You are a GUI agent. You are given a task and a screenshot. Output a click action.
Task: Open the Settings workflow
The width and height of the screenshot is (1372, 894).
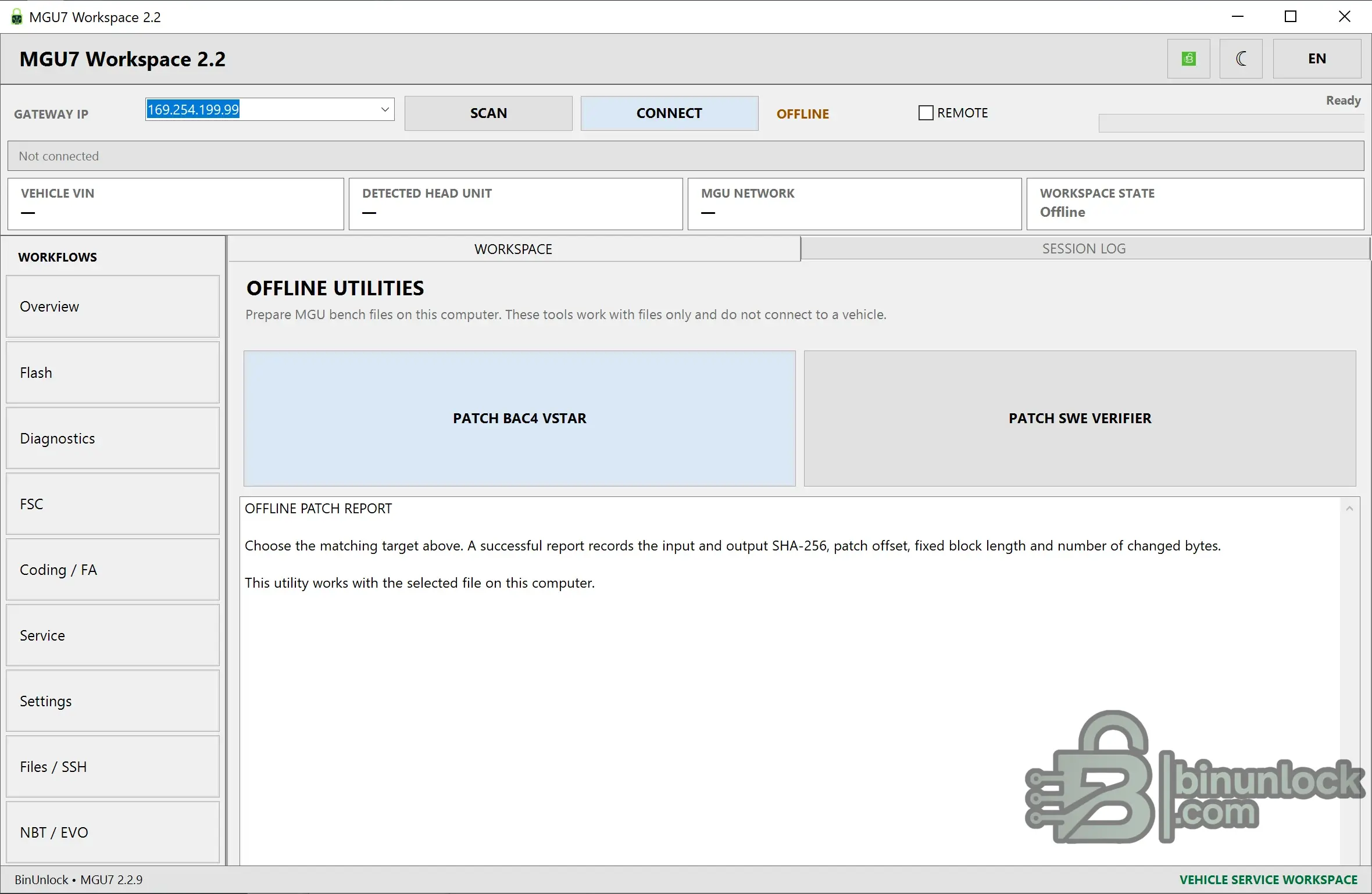tap(113, 701)
